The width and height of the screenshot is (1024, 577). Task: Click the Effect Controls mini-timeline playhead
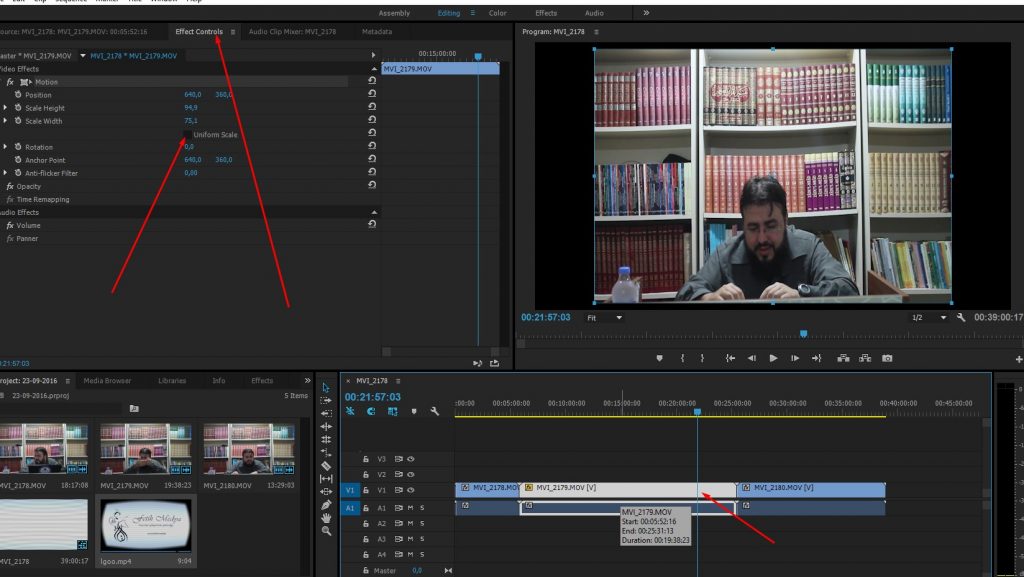point(478,57)
